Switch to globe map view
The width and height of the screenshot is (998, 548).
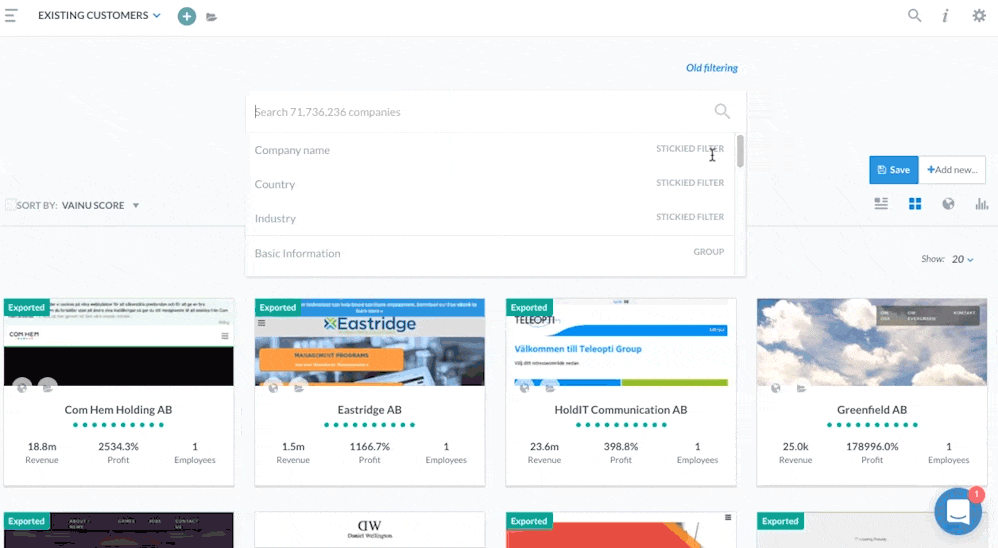(x=948, y=204)
